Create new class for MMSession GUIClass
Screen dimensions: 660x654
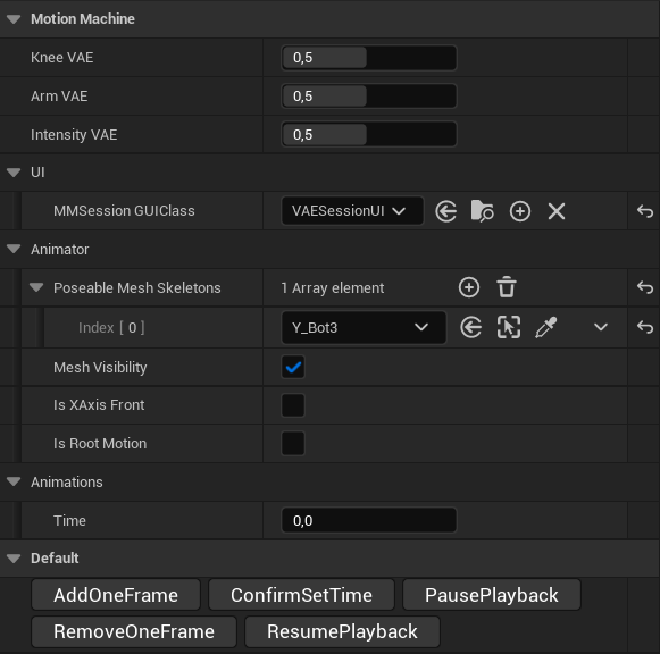[x=520, y=211]
